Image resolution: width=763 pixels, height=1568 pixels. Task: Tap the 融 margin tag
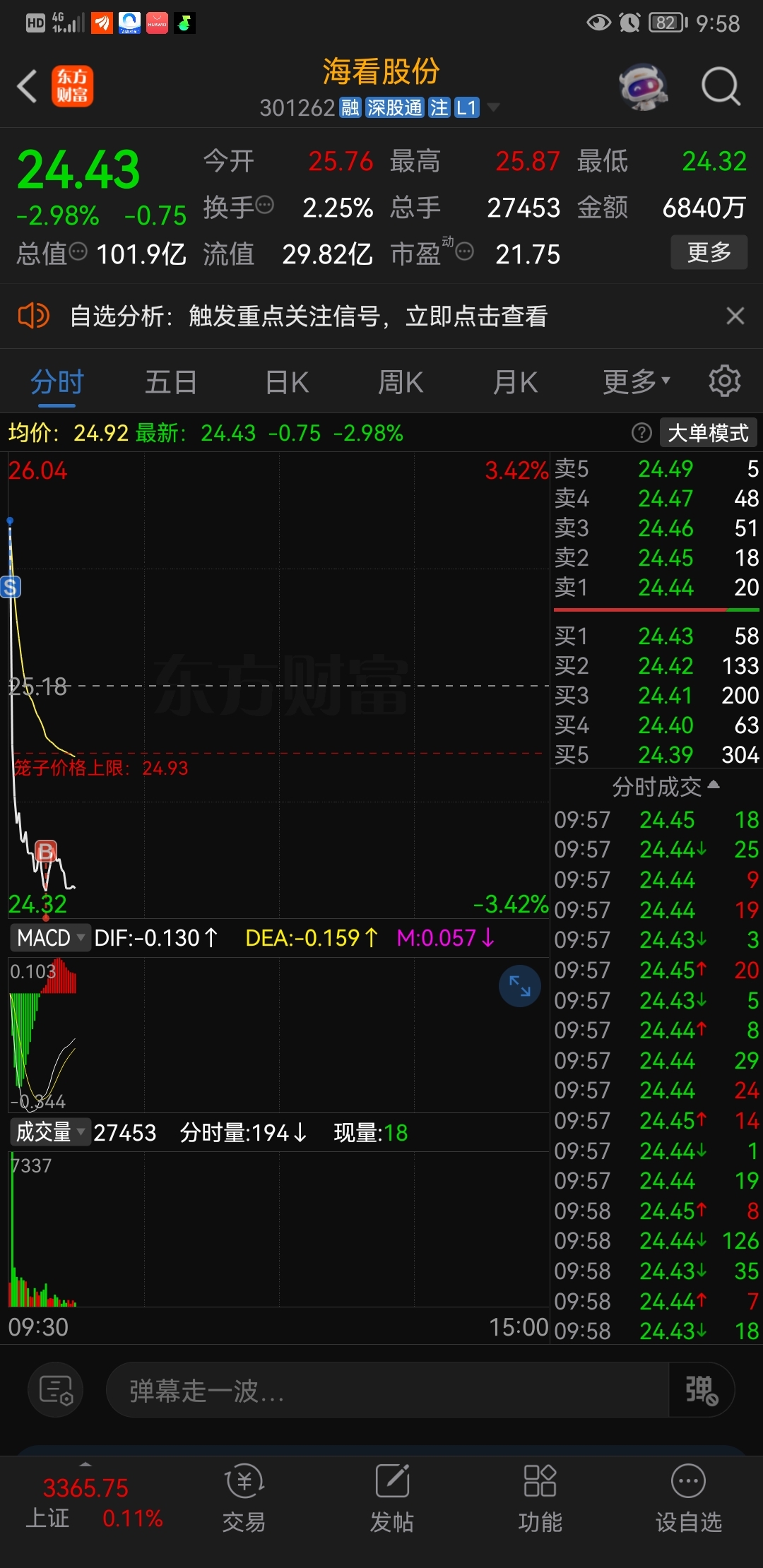[x=350, y=107]
